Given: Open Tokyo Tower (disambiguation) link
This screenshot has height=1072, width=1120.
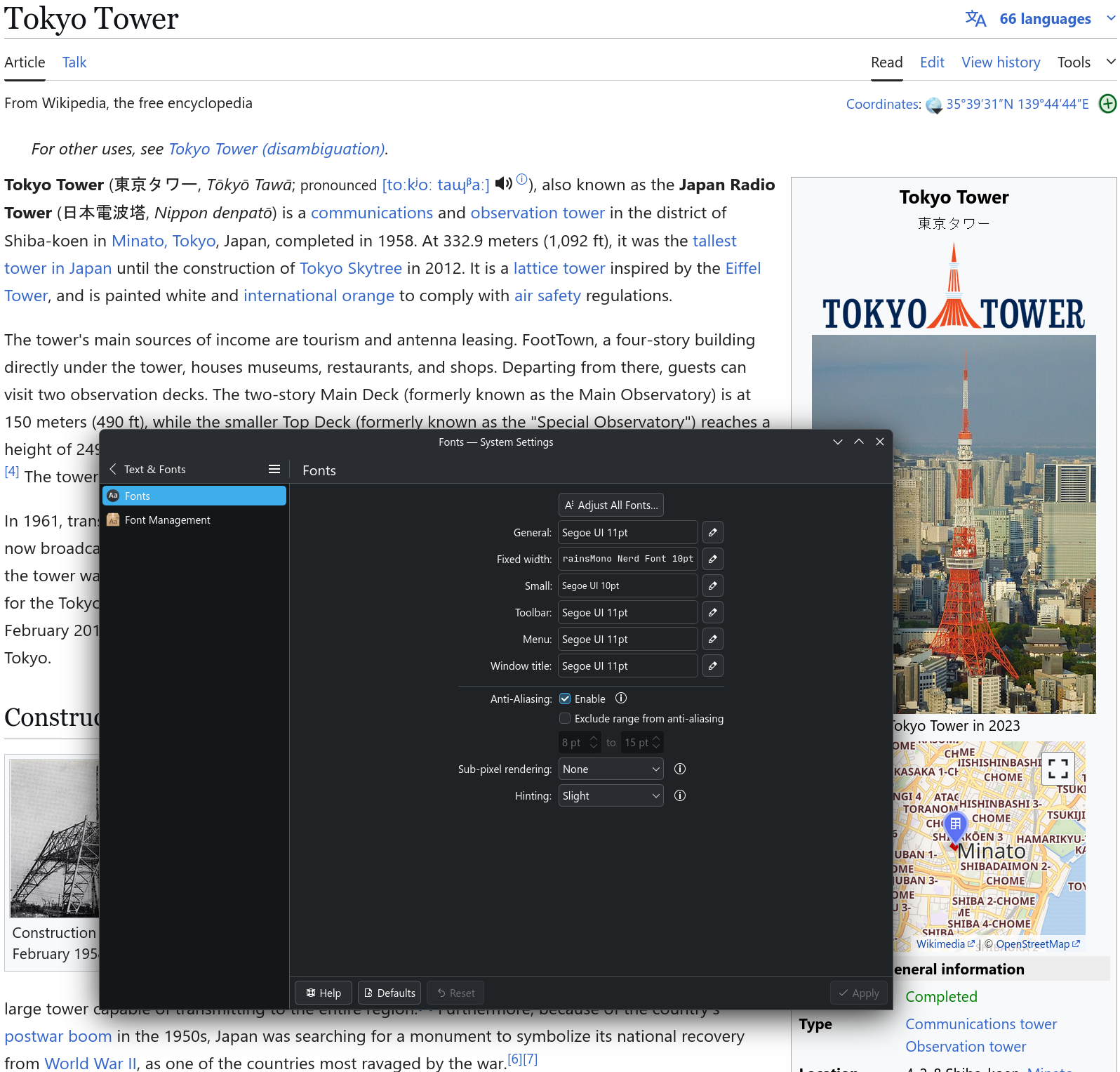Looking at the screenshot, I should pos(276,149).
